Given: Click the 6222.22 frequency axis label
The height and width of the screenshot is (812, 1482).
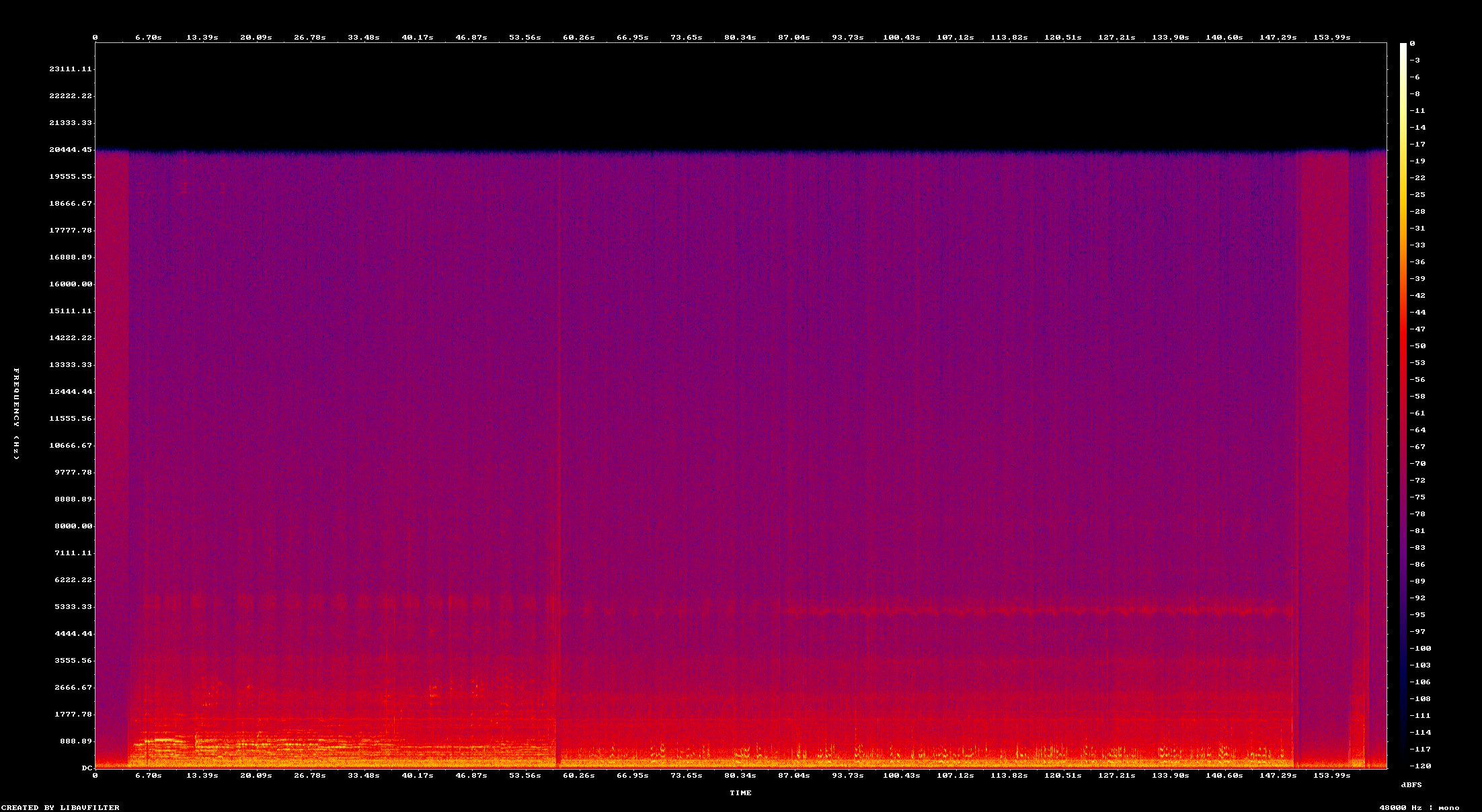Looking at the screenshot, I should pyautogui.click(x=73, y=580).
